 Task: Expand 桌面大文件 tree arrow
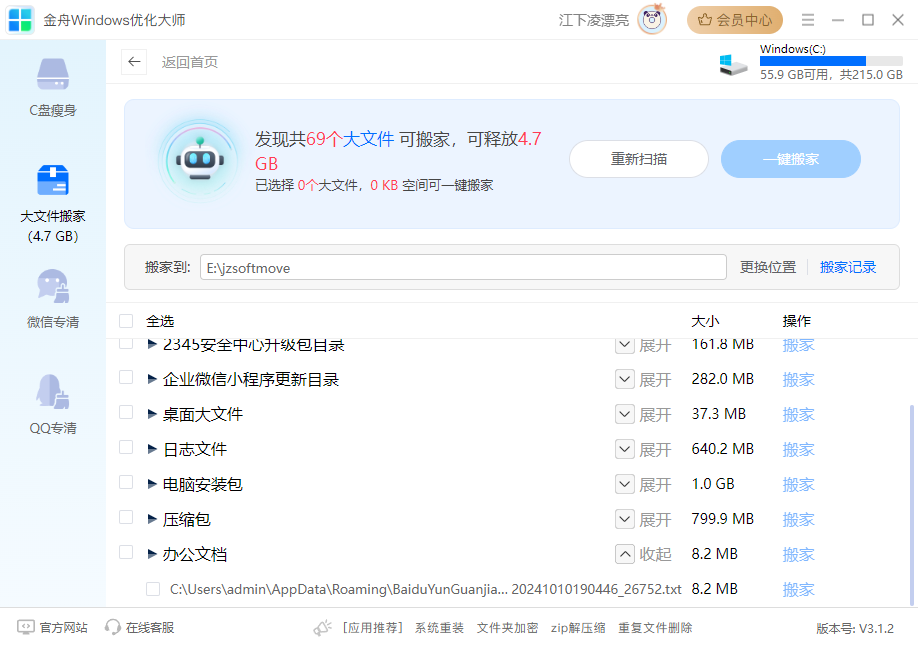(x=152, y=414)
